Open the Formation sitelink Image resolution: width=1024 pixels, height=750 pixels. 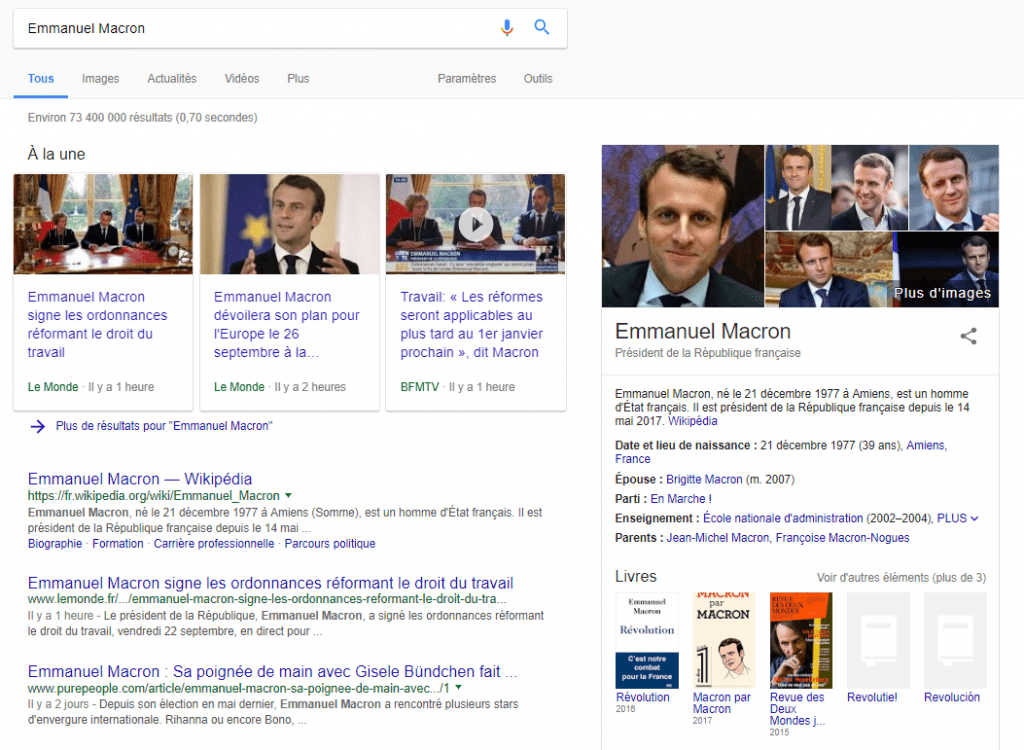[x=118, y=544]
